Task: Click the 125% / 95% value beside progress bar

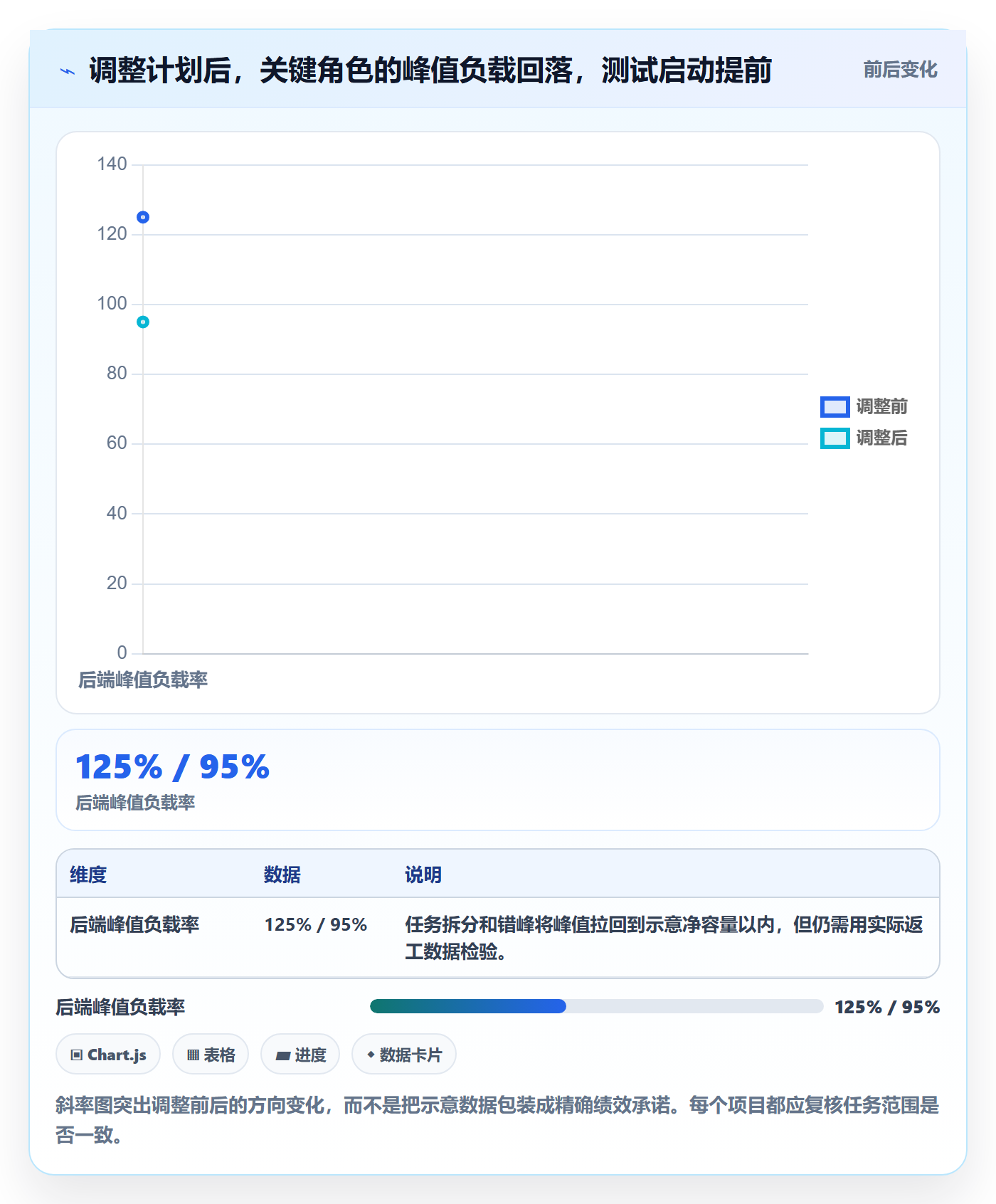Action: (887, 1007)
